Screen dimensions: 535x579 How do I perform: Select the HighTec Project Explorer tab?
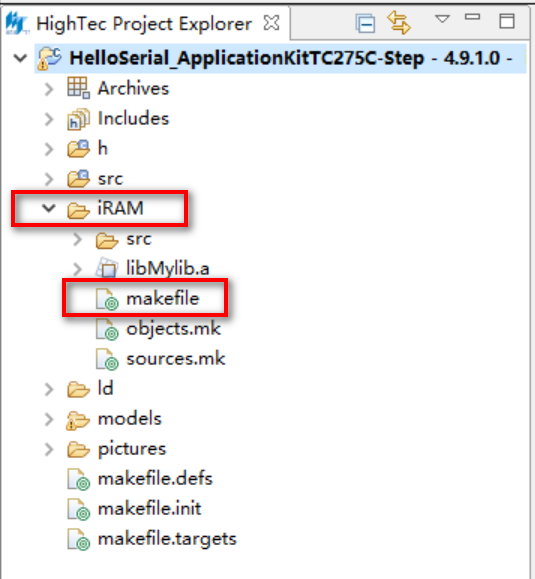[x=144, y=24]
